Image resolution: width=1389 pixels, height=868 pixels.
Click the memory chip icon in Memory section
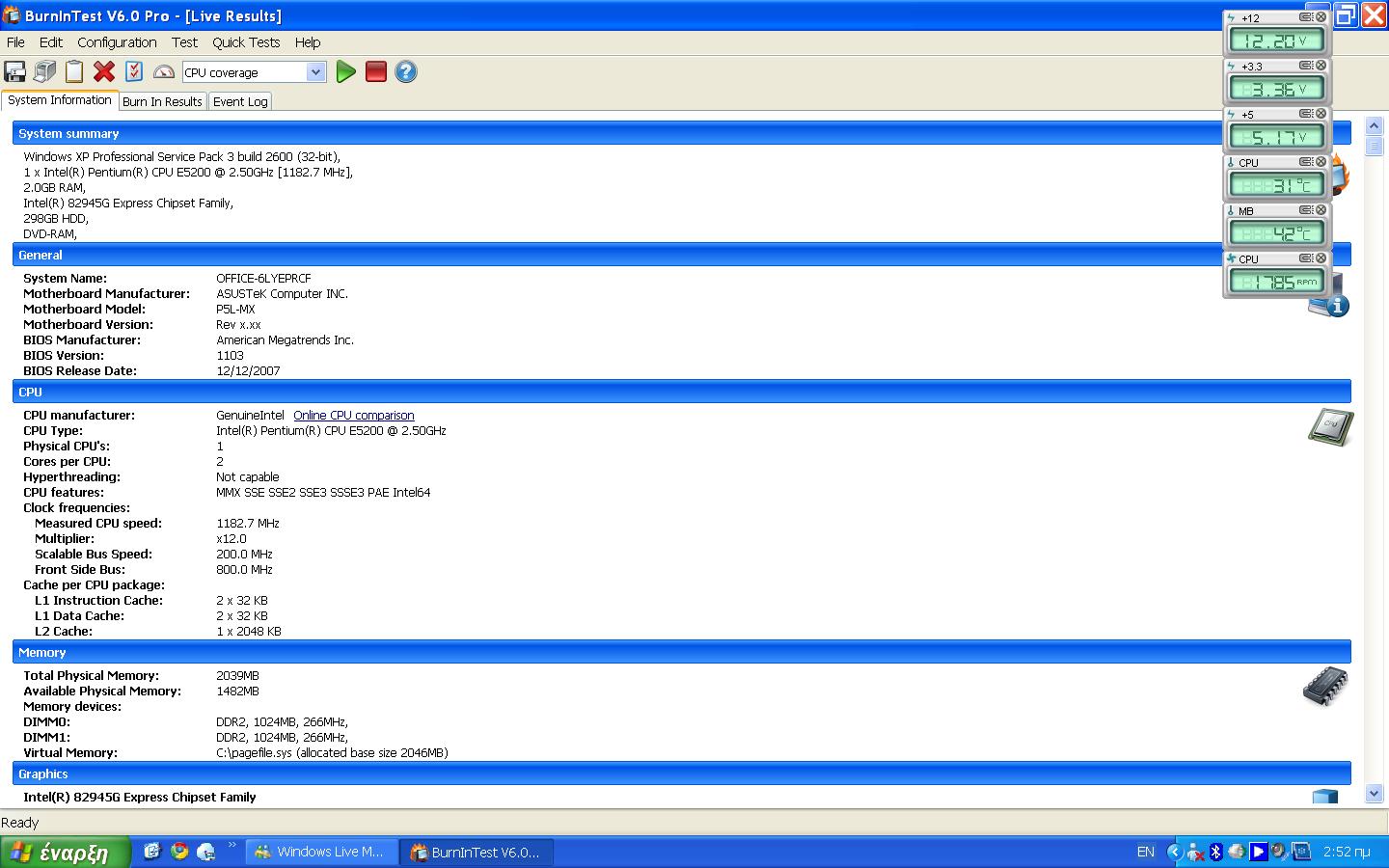(x=1325, y=686)
